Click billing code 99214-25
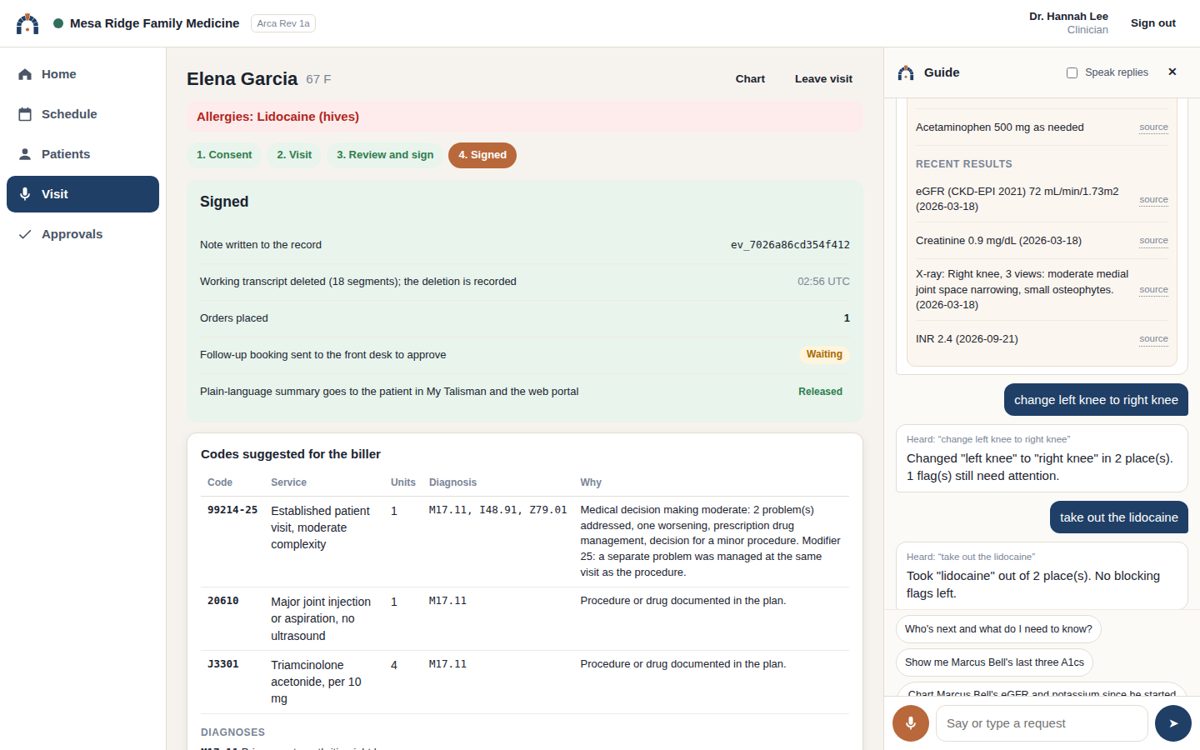1200x750 pixels. tap(232, 510)
